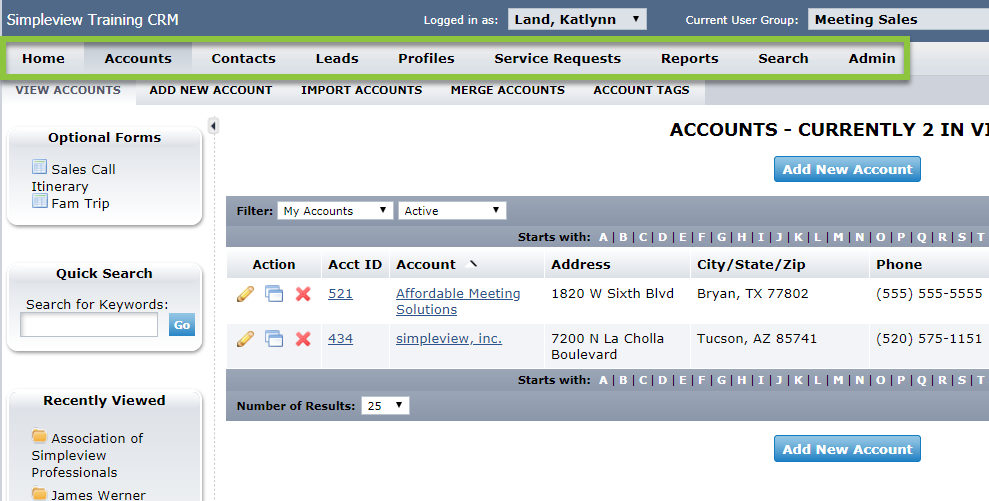Edit simpleview, inc. using pencil icon
Screen dimensions: 989x501
245,339
